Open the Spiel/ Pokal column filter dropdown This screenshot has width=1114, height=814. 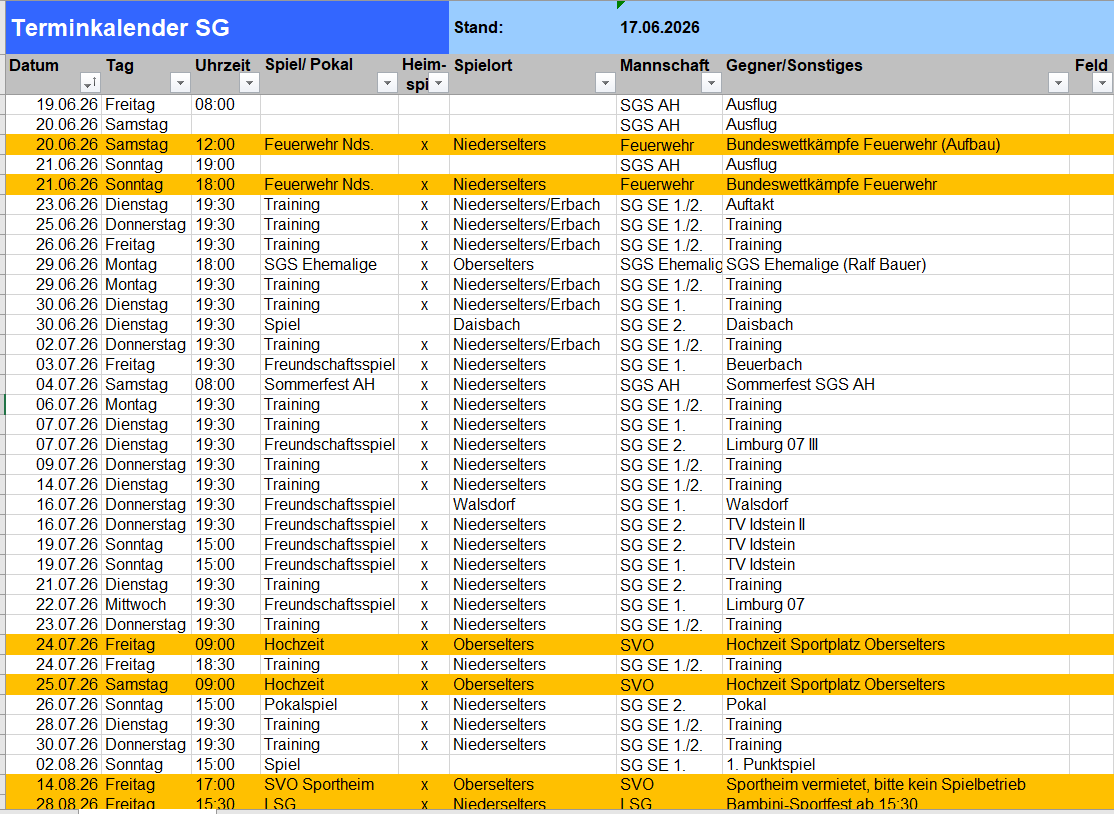(386, 83)
